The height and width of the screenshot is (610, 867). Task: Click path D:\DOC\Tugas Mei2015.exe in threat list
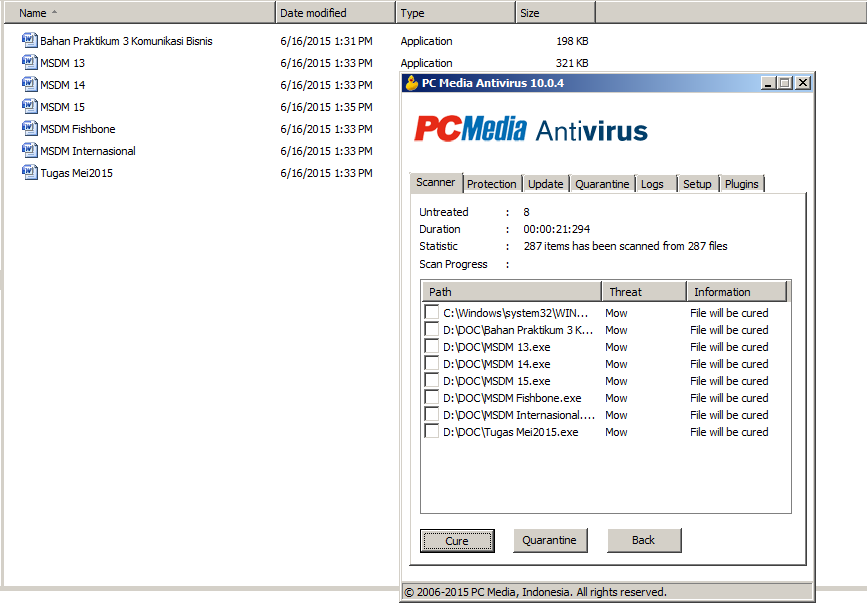pyautogui.click(x=510, y=432)
